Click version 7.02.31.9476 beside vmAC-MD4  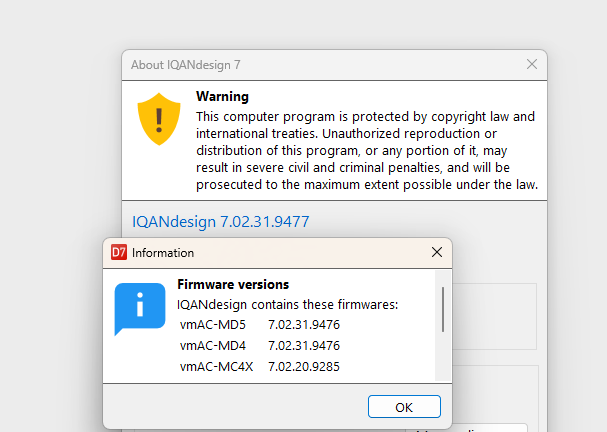(304, 345)
